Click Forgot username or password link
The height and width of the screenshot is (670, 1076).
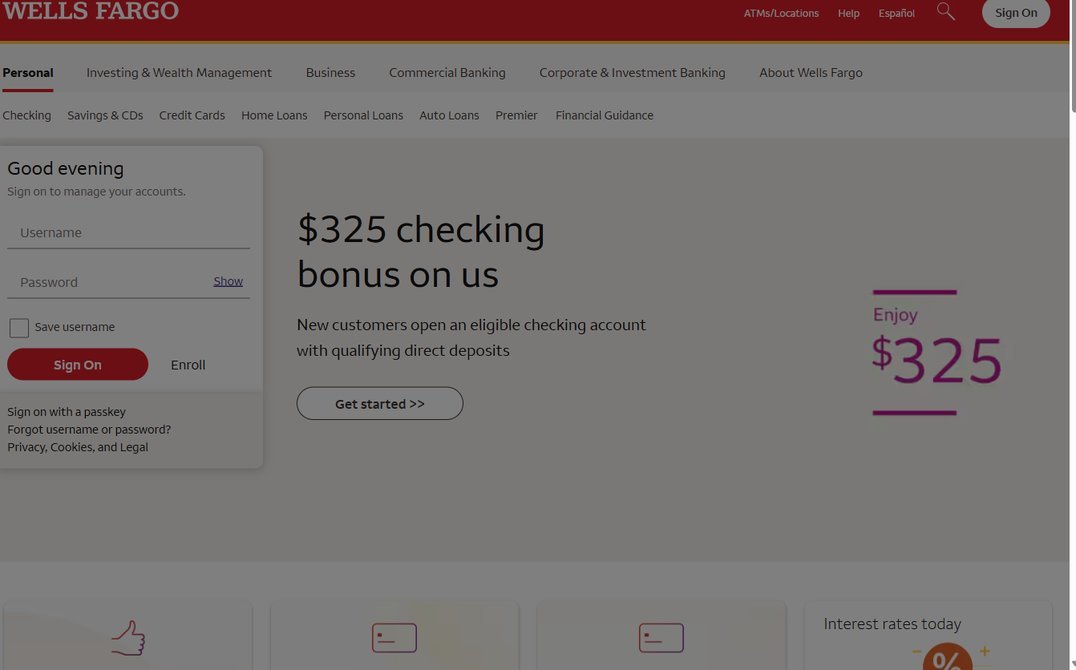(89, 430)
